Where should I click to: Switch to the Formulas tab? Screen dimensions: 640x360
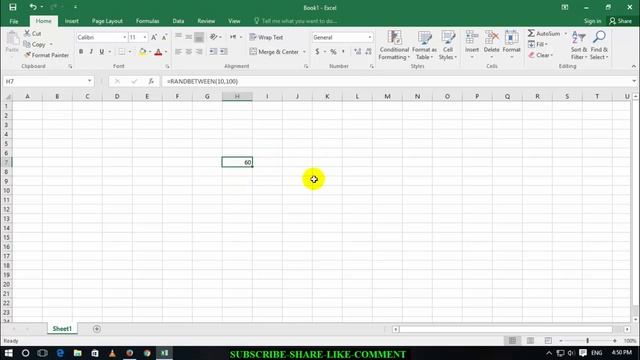(x=147, y=21)
